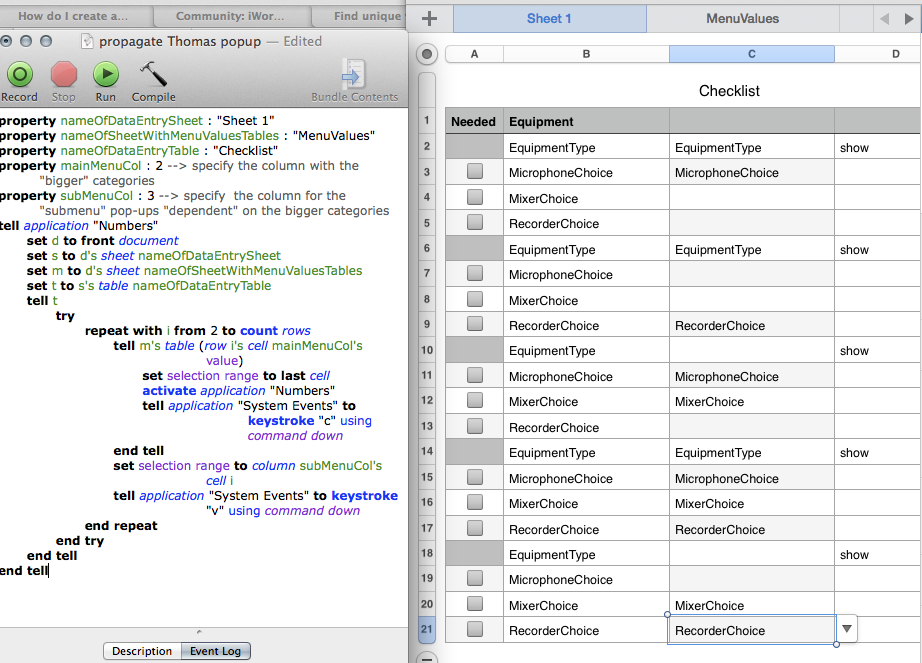Open Bundle Contents from the toolbar
This screenshot has width=922, height=663.
[353, 76]
